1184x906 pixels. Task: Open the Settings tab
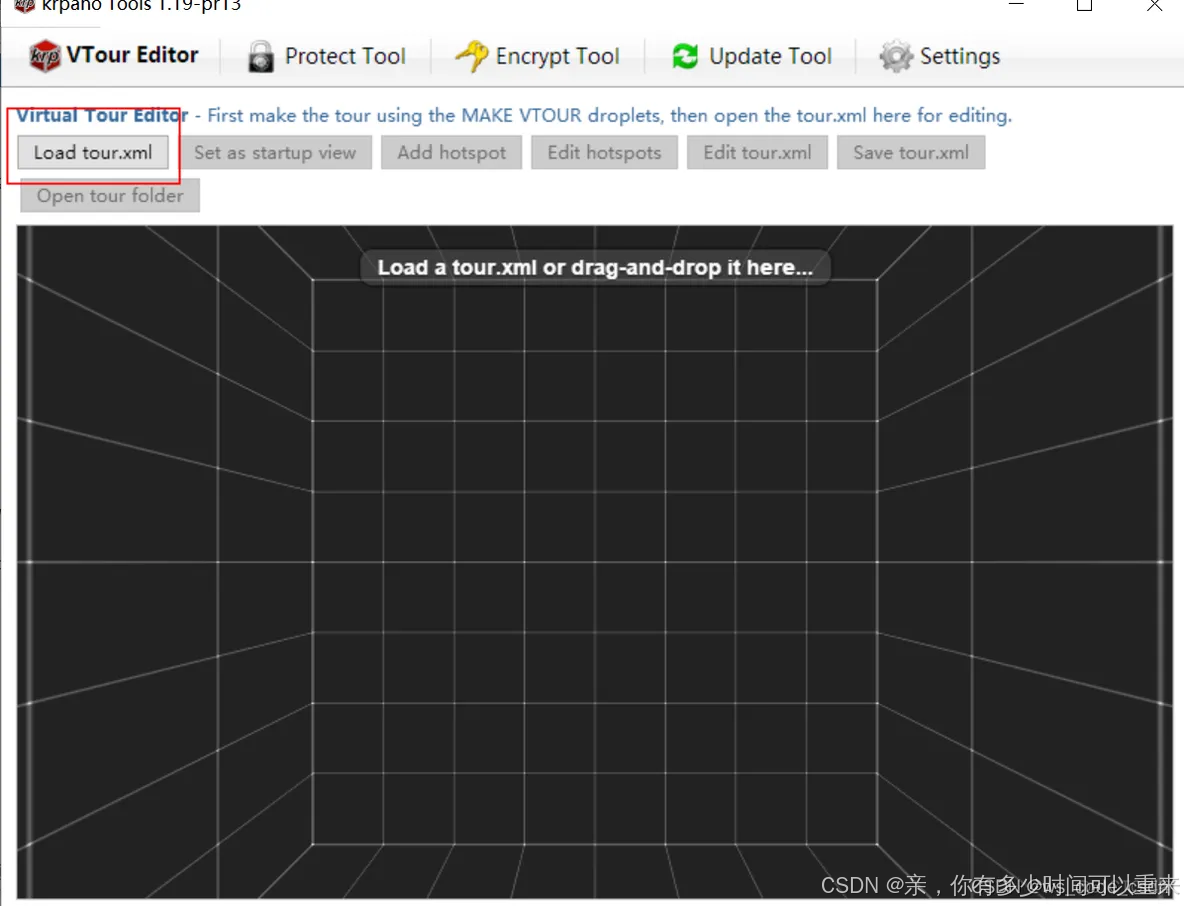(x=940, y=57)
